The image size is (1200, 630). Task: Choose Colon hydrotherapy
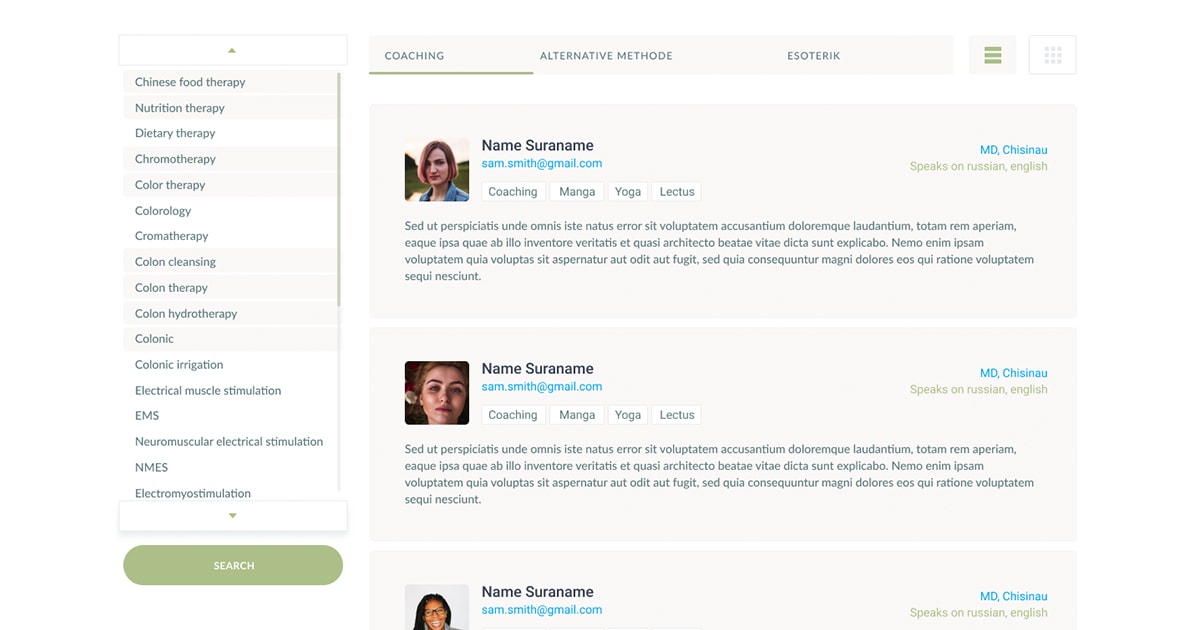(x=230, y=314)
